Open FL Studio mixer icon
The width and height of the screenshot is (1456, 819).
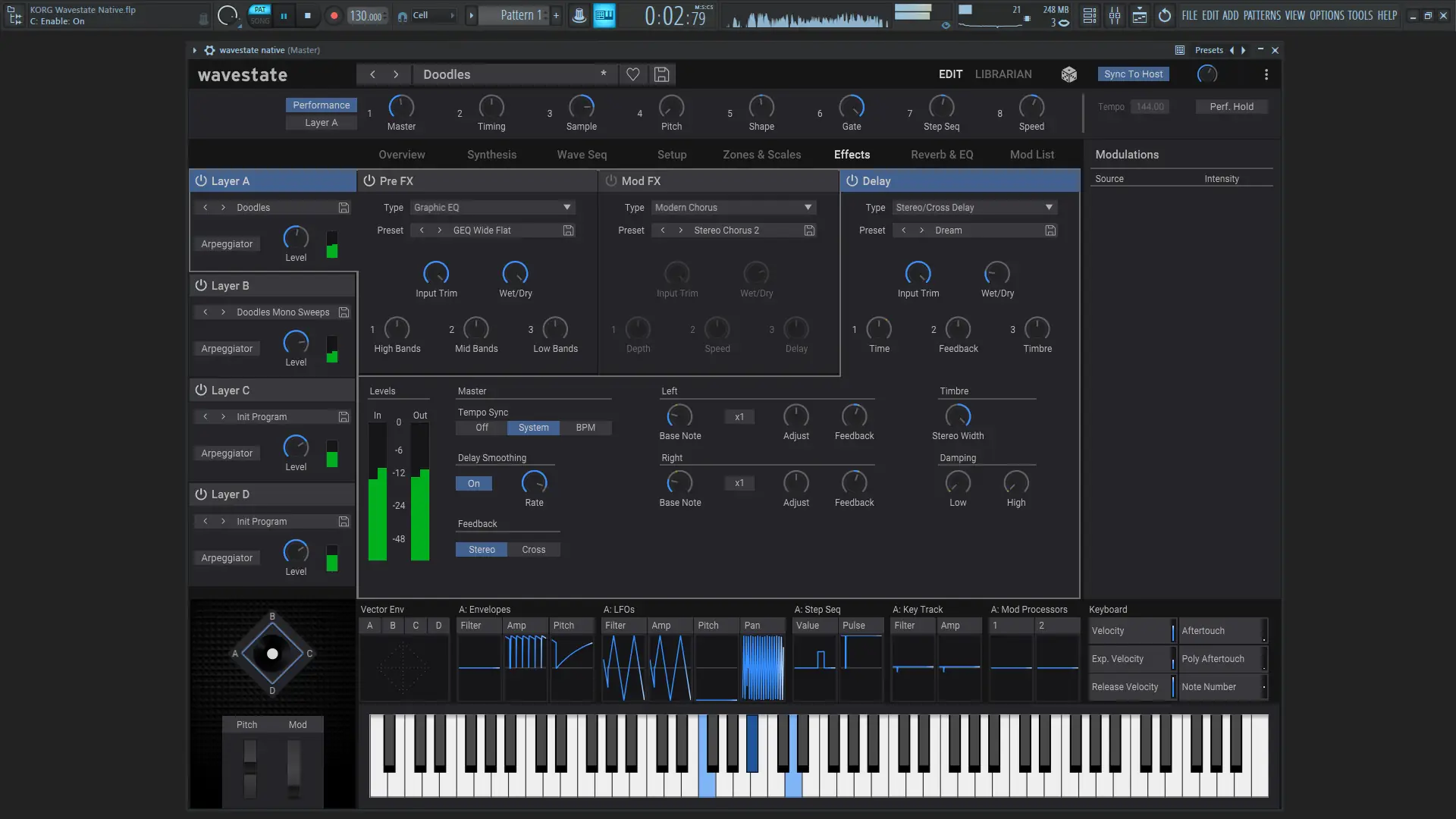[x=1115, y=16]
